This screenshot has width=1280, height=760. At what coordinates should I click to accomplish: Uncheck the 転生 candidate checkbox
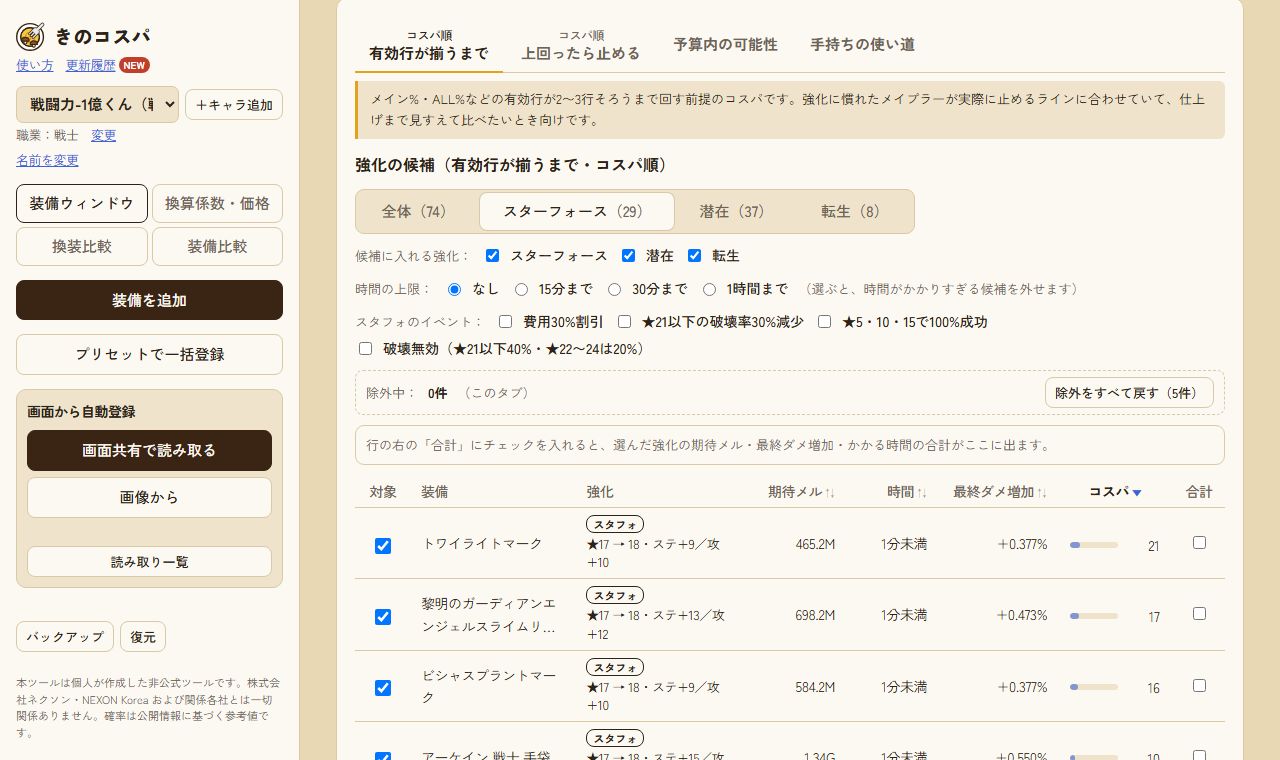point(694,256)
